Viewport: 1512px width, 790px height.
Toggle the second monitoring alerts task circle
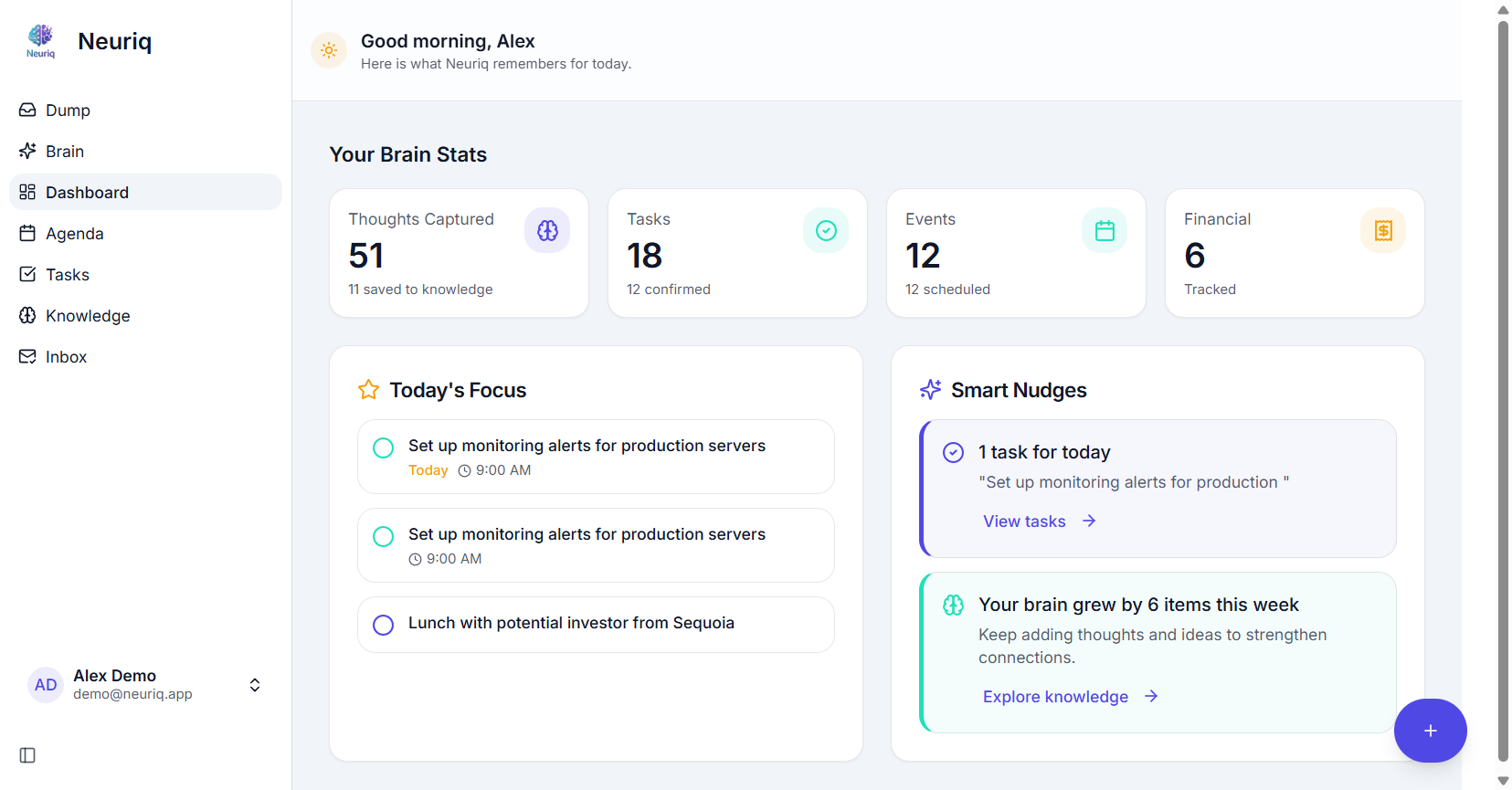pyautogui.click(x=383, y=536)
